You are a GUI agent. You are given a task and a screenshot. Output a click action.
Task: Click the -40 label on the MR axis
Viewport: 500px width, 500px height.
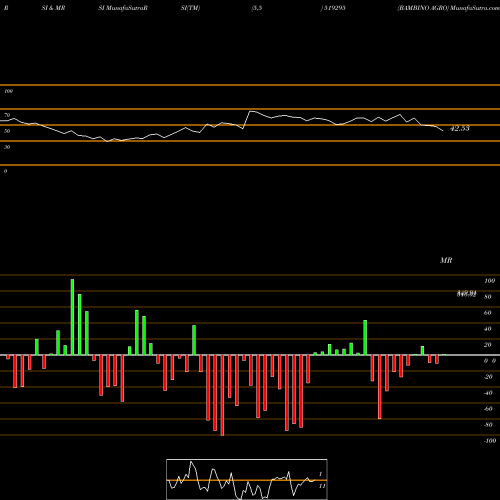[x=488, y=393]
